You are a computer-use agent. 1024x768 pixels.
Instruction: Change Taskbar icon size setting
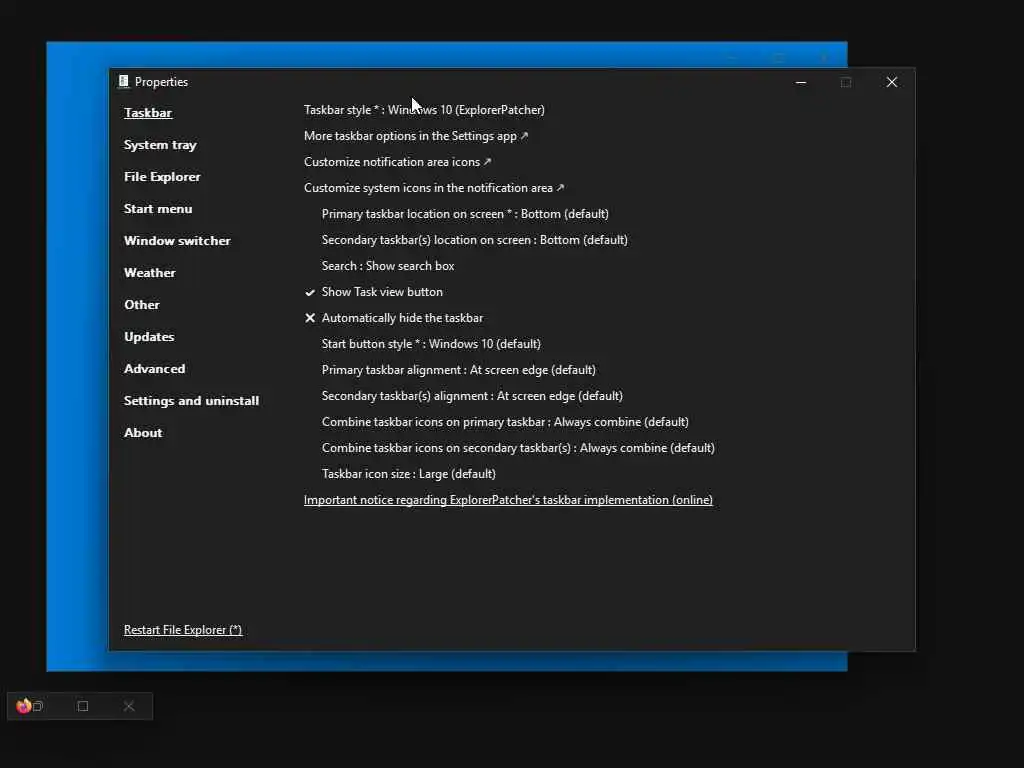(409, 474)
